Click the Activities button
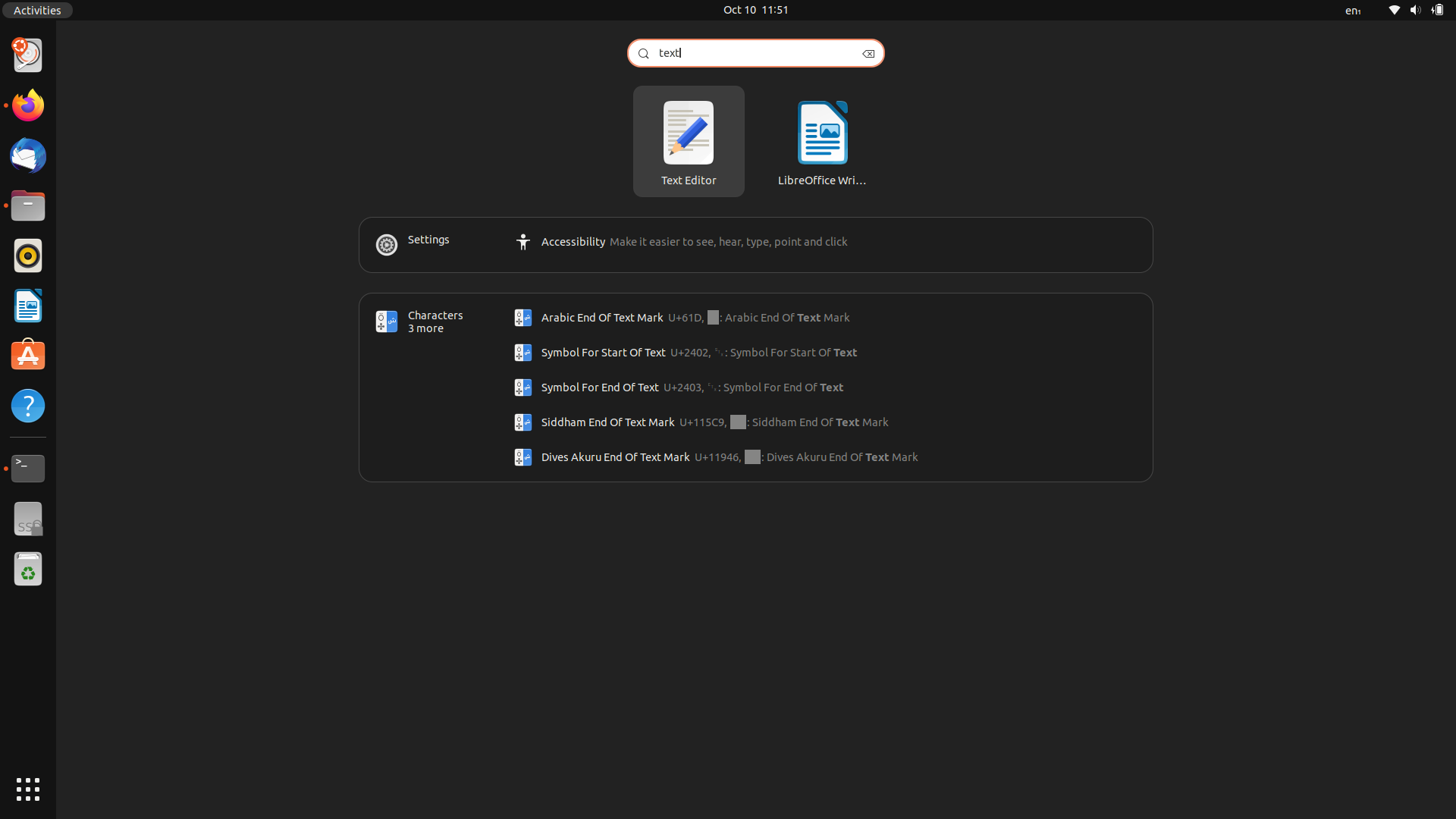Screen dimensions: 1456x819 pos(37,10)
